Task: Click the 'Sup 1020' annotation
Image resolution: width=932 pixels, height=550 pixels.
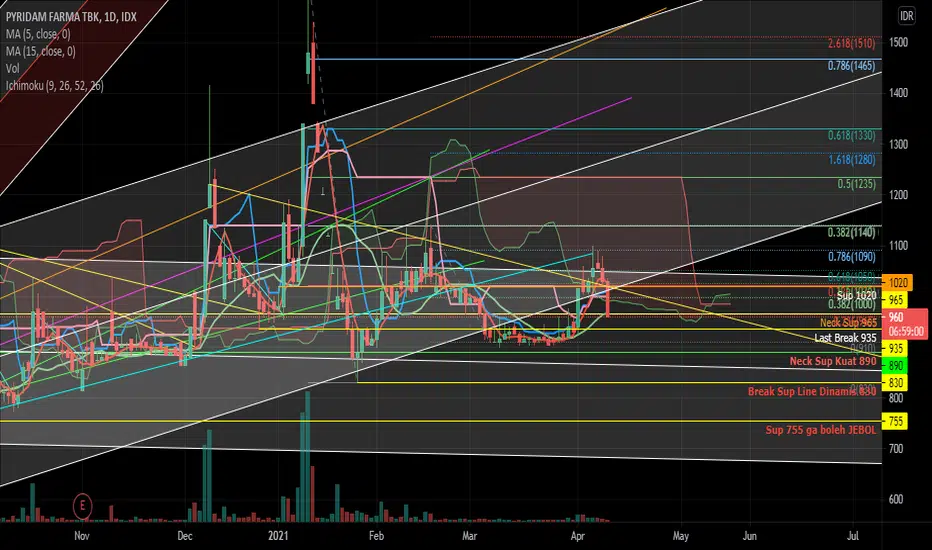Action: 857,296
